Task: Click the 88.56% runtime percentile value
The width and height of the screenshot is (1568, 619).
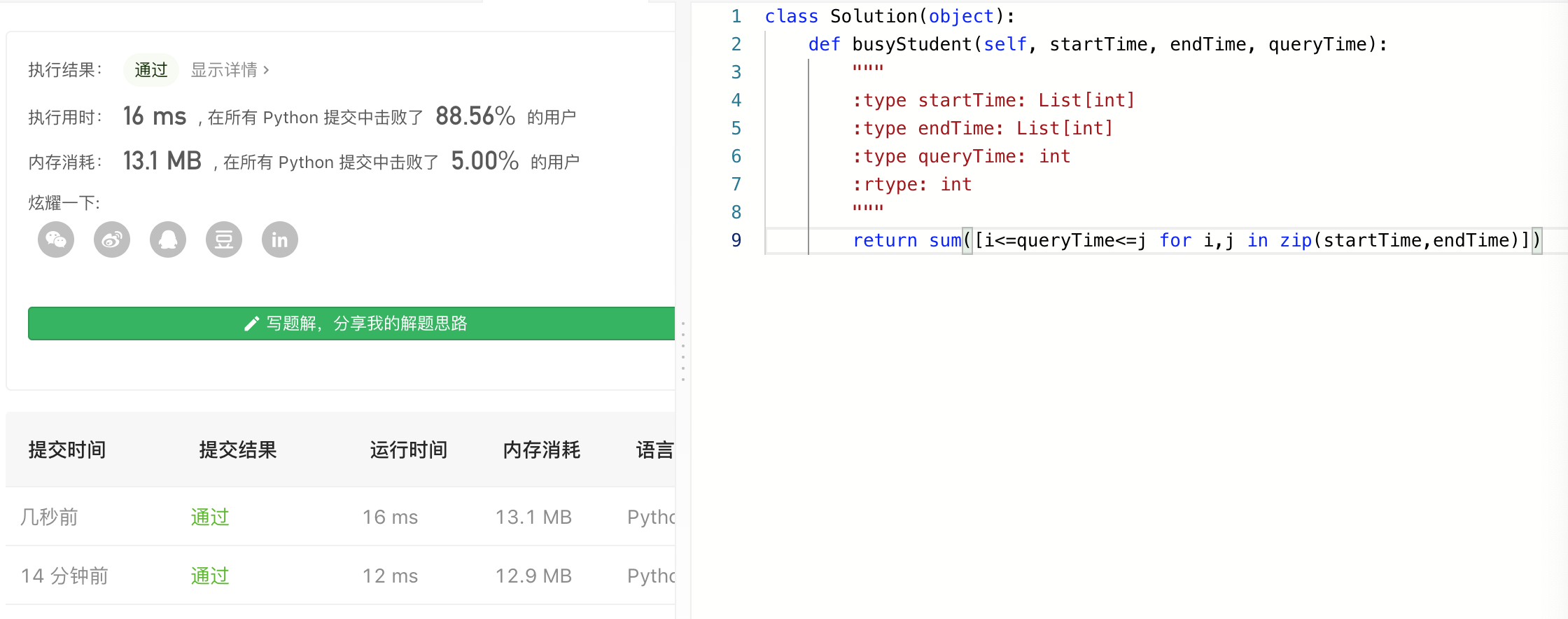Action: (475, 116)
